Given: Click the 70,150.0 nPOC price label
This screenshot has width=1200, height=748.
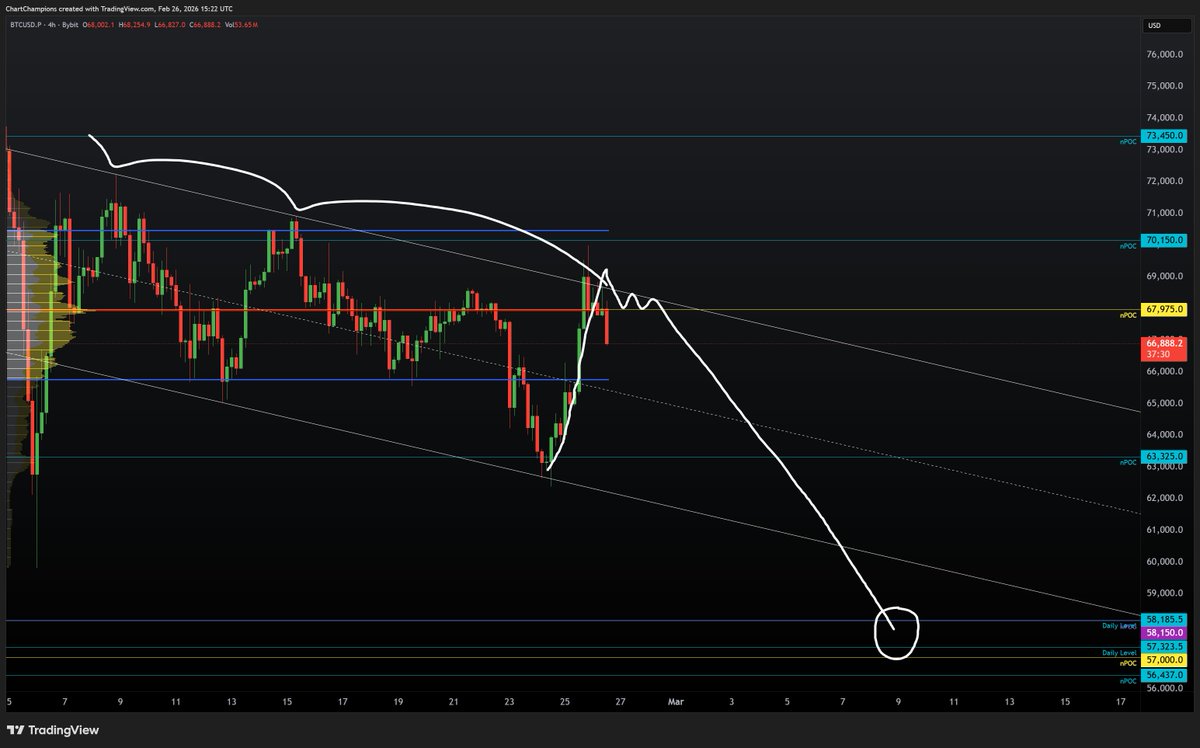Looking at the screenshot, I should tap(1165, 240).
